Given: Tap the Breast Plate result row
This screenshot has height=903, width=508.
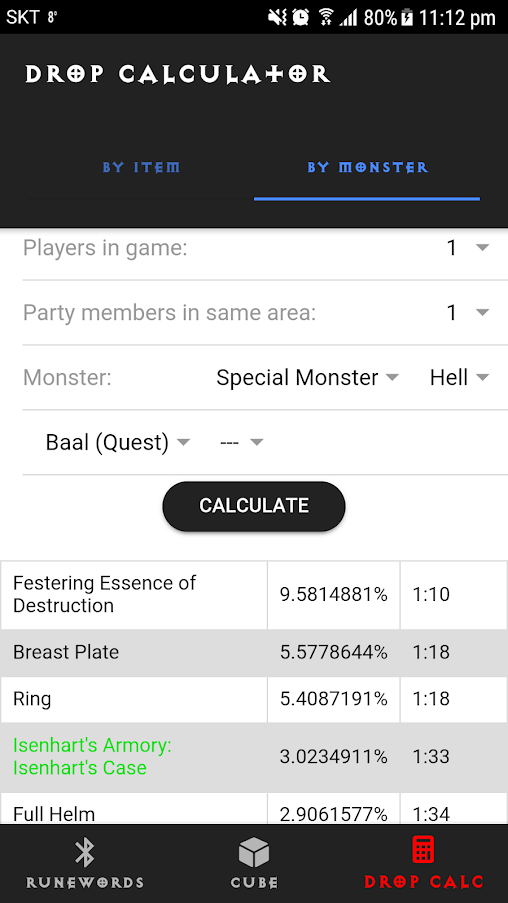Looking at the screenshot, I should tap(254, 652).
